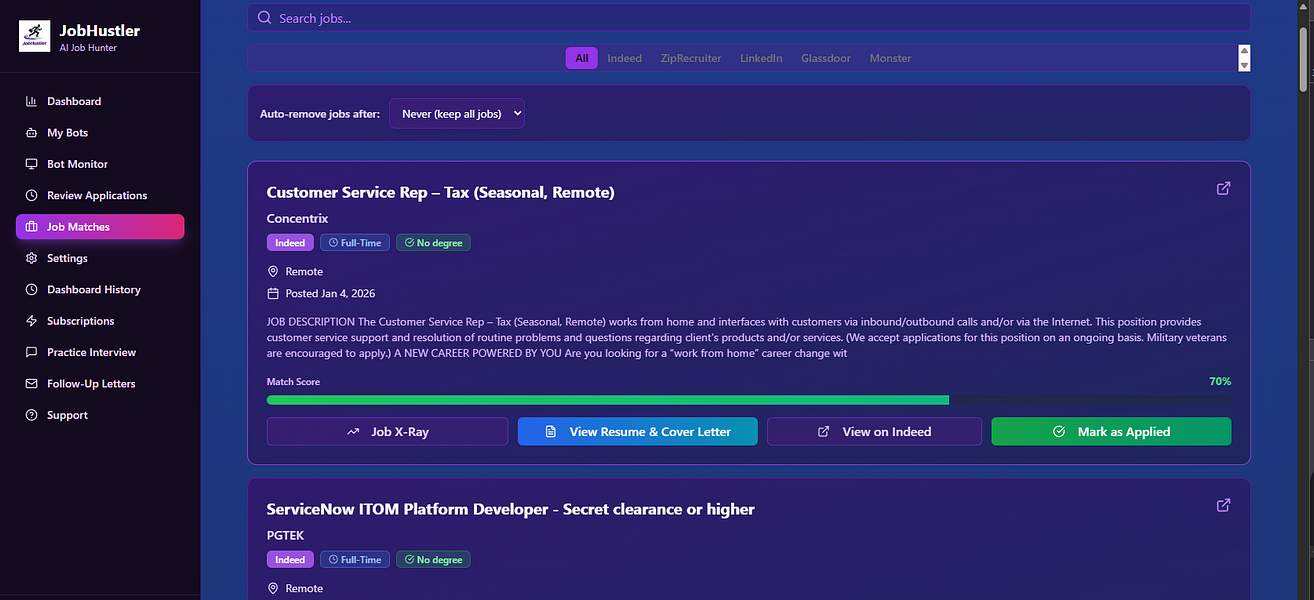Click the job description paragraph text
The image size is (1314, 600).
coord(749,337)
